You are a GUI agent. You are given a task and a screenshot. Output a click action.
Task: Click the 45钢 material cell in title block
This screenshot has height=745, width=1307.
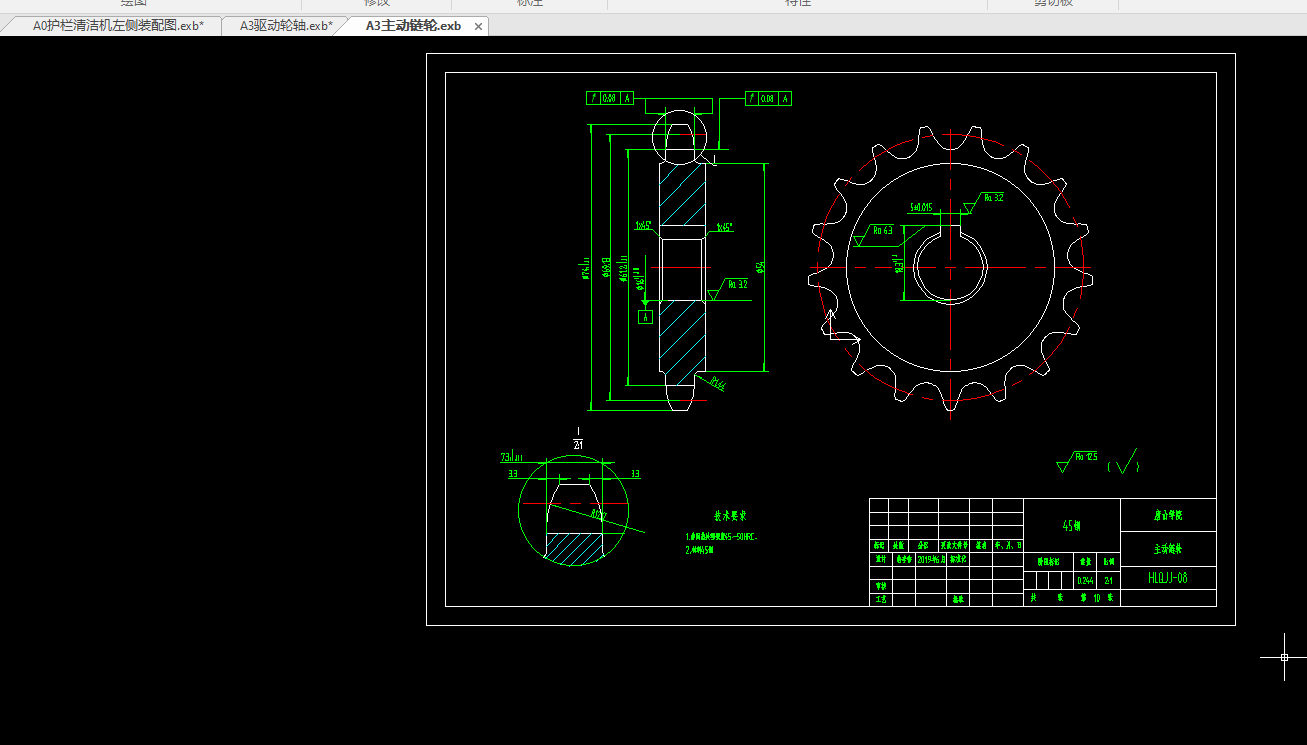click(1071, 525)
